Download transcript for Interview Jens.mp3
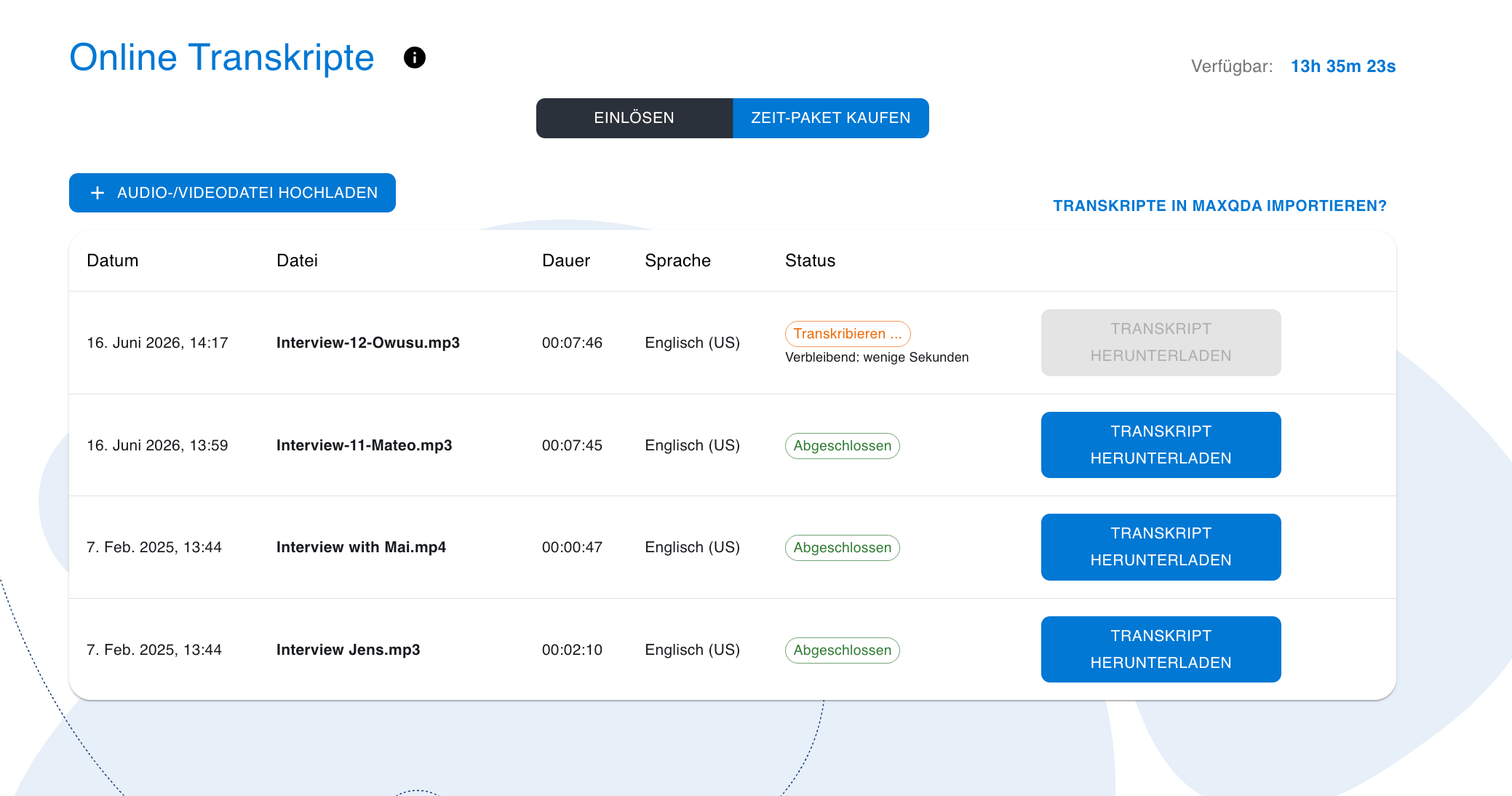Image resolution: width=1512 pixels, height=796 pixels. (x=1161, y=649)
